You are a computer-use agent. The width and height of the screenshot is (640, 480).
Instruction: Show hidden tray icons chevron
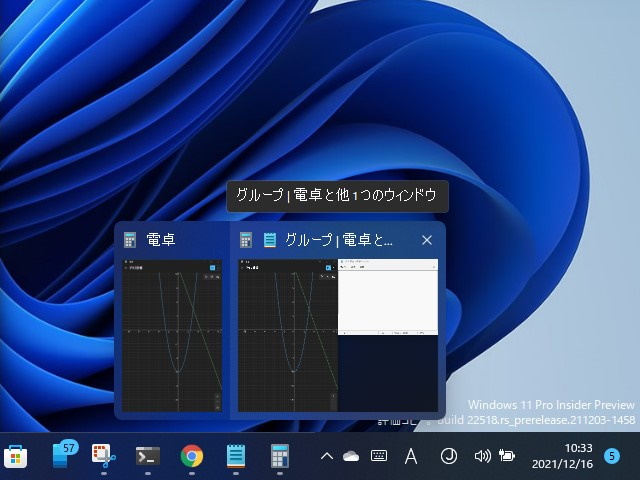click(x=327, y=456)
